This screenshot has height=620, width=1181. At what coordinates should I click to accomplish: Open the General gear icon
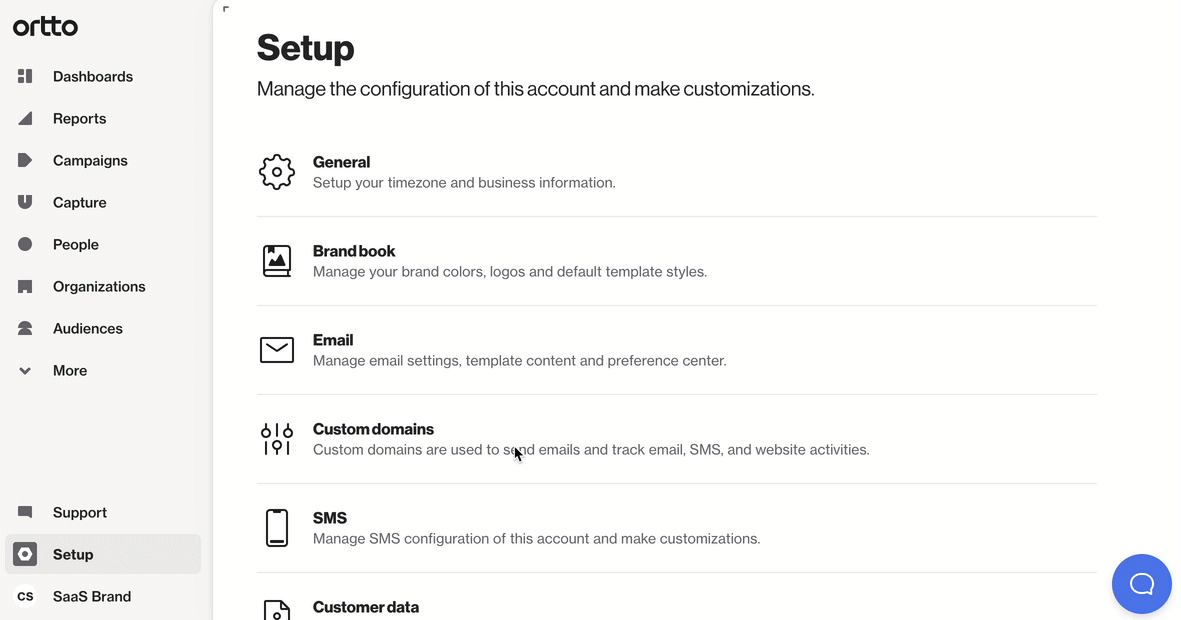tap(277, 172)
